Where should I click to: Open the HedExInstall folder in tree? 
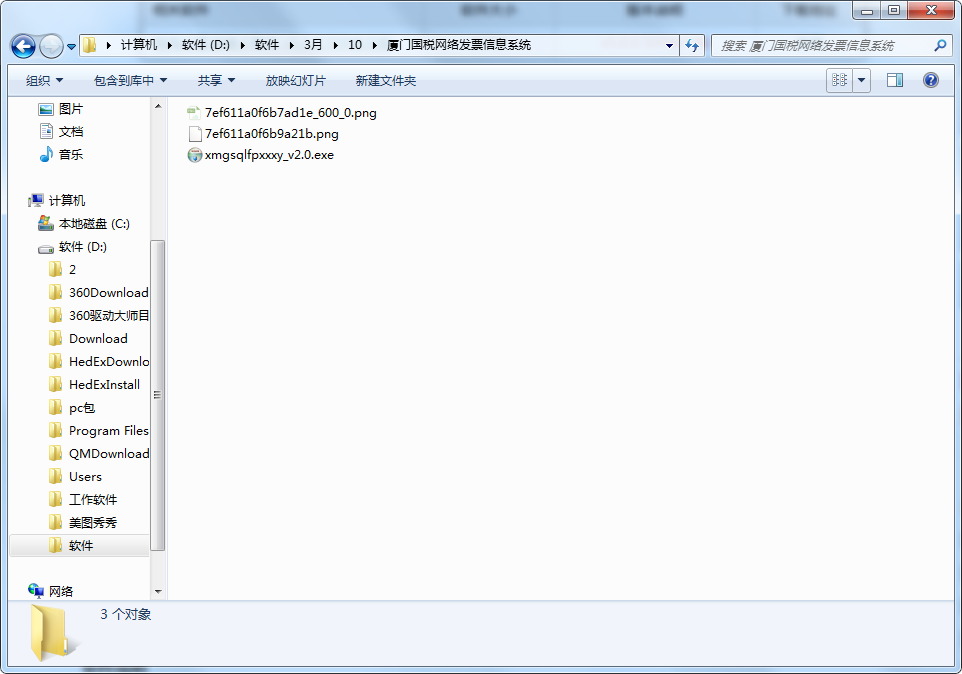click(104, 385)
